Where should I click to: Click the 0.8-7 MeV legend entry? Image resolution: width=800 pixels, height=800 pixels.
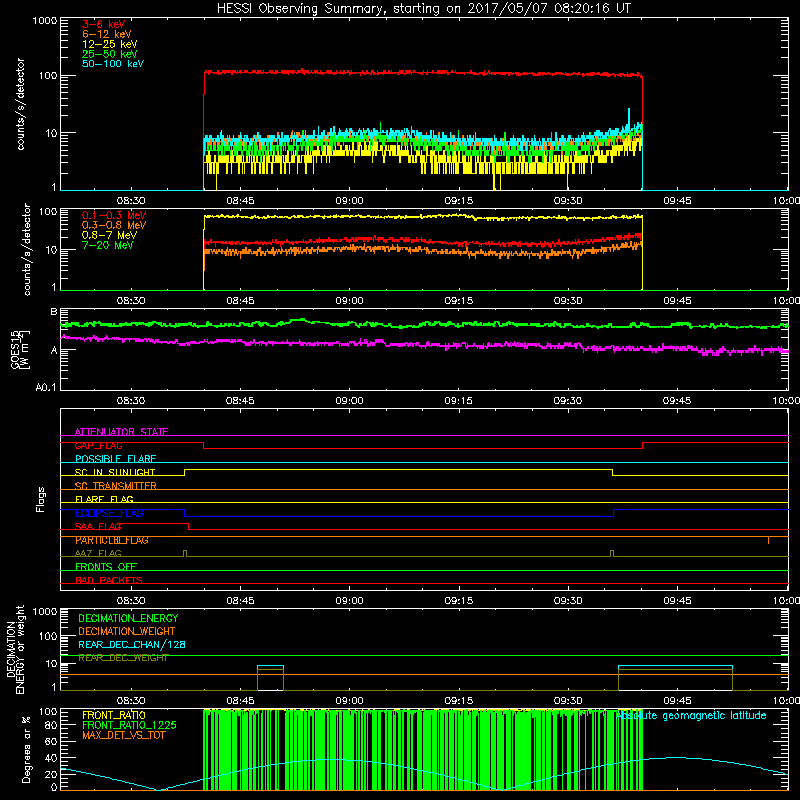coord(109,235)
